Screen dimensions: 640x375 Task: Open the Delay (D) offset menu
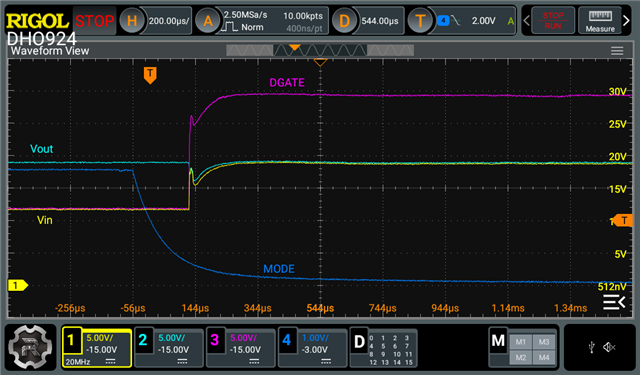(344, 20)
